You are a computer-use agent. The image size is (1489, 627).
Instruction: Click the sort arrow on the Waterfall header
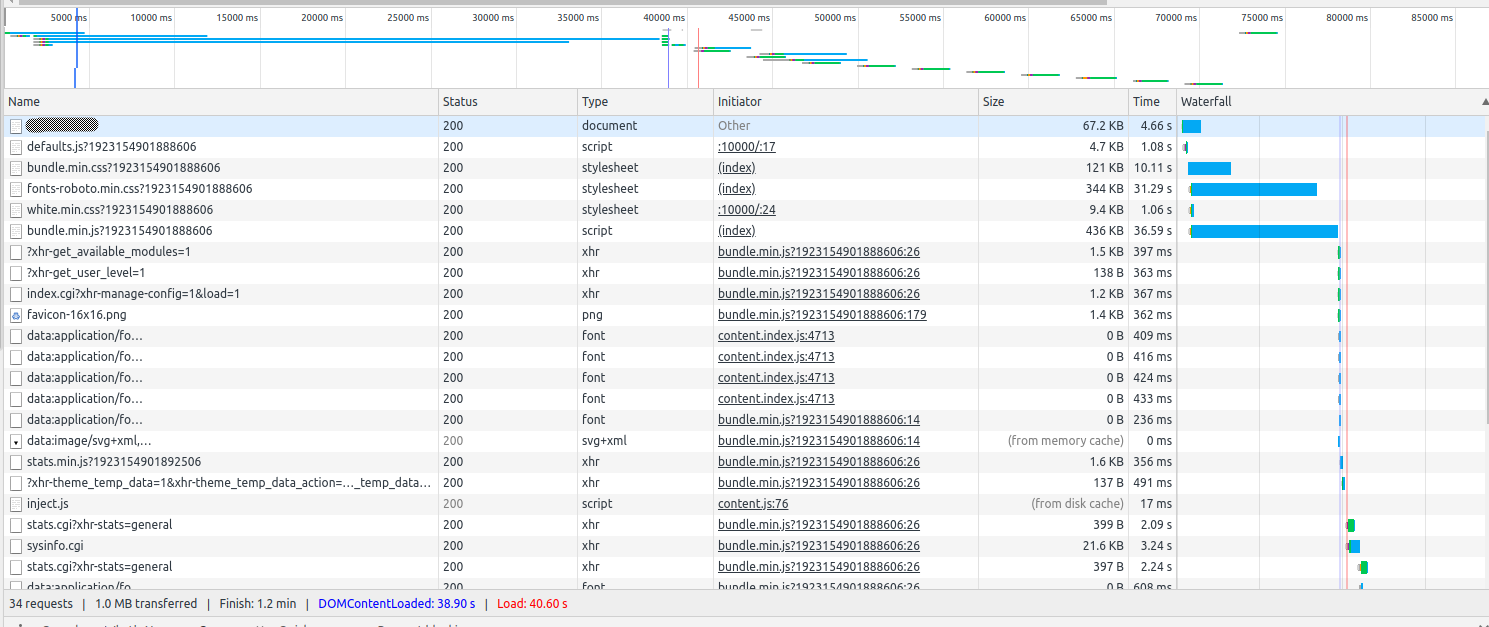pyautogui.click(x=1479, y=101)
